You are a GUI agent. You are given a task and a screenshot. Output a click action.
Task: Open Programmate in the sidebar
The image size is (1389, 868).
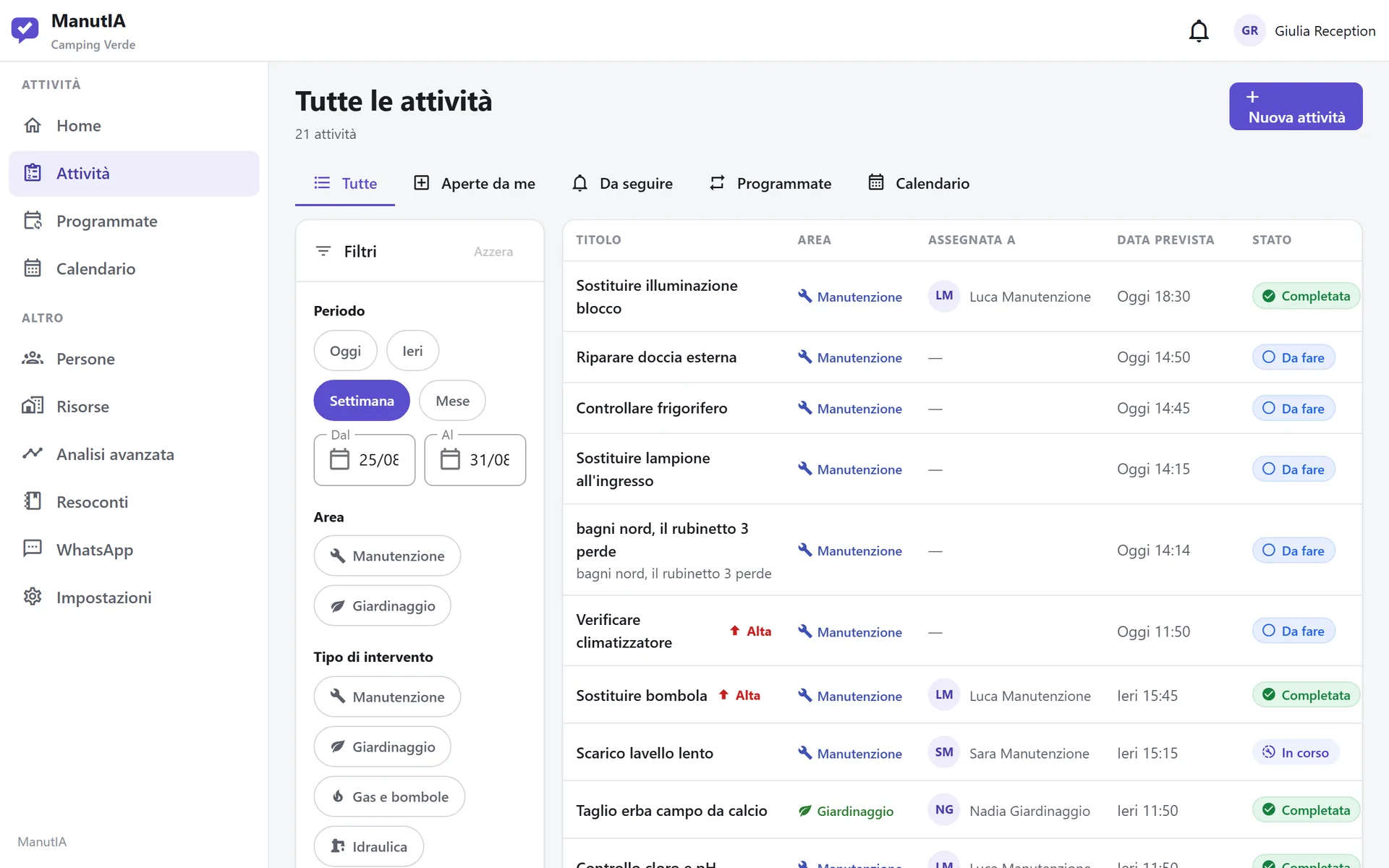coord(134,221)
